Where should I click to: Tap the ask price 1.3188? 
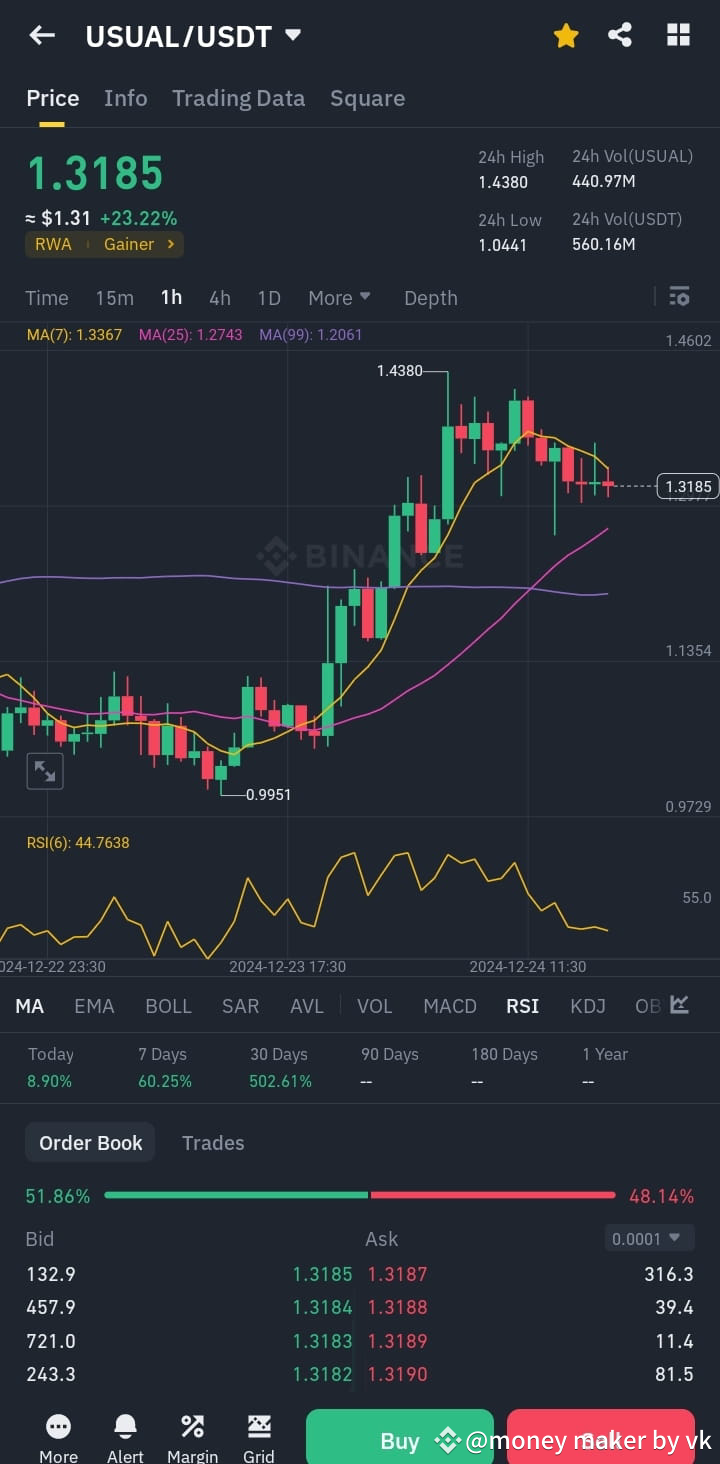[x=397, y=1307]
